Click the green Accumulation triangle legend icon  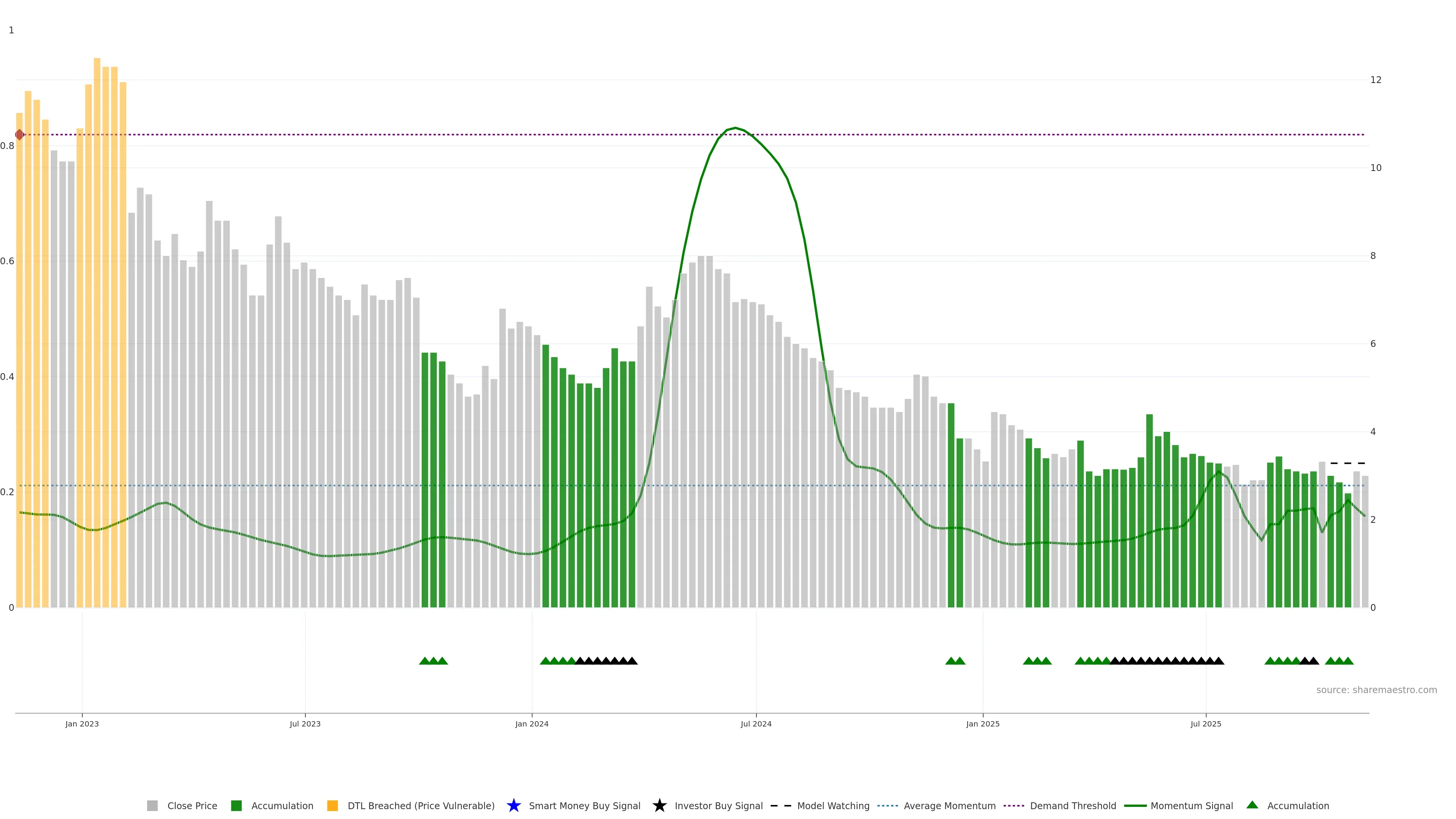pos(1252,805)
